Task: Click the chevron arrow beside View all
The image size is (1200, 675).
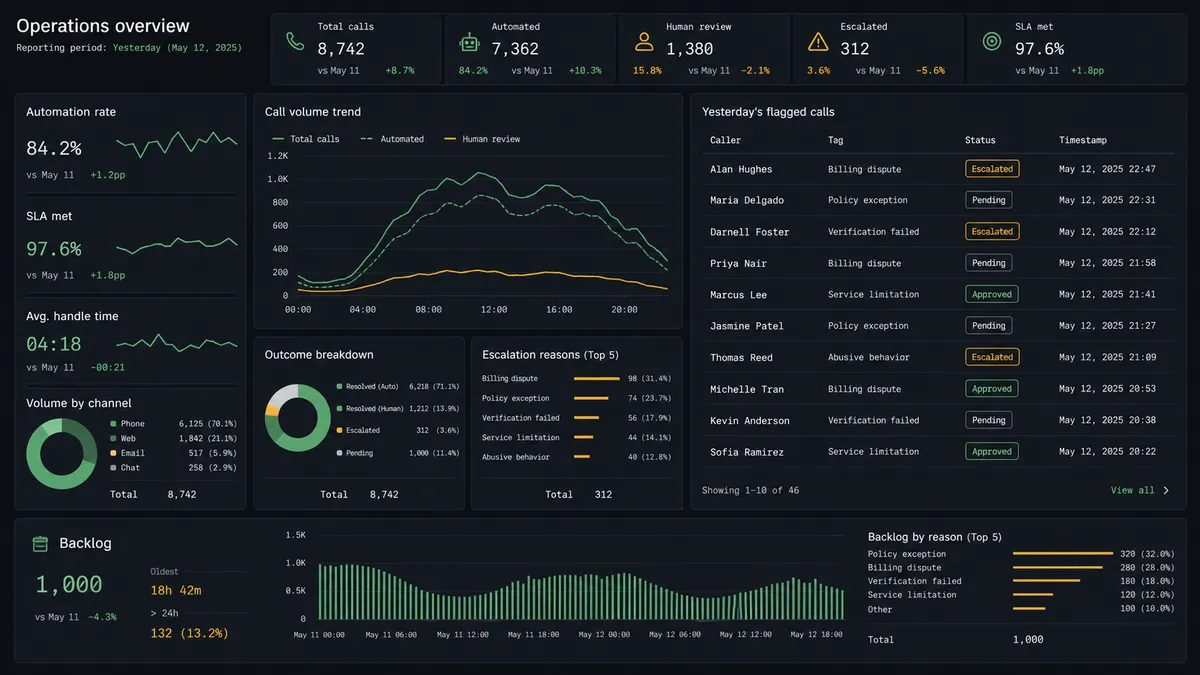Action: [x=1166, y=490]
